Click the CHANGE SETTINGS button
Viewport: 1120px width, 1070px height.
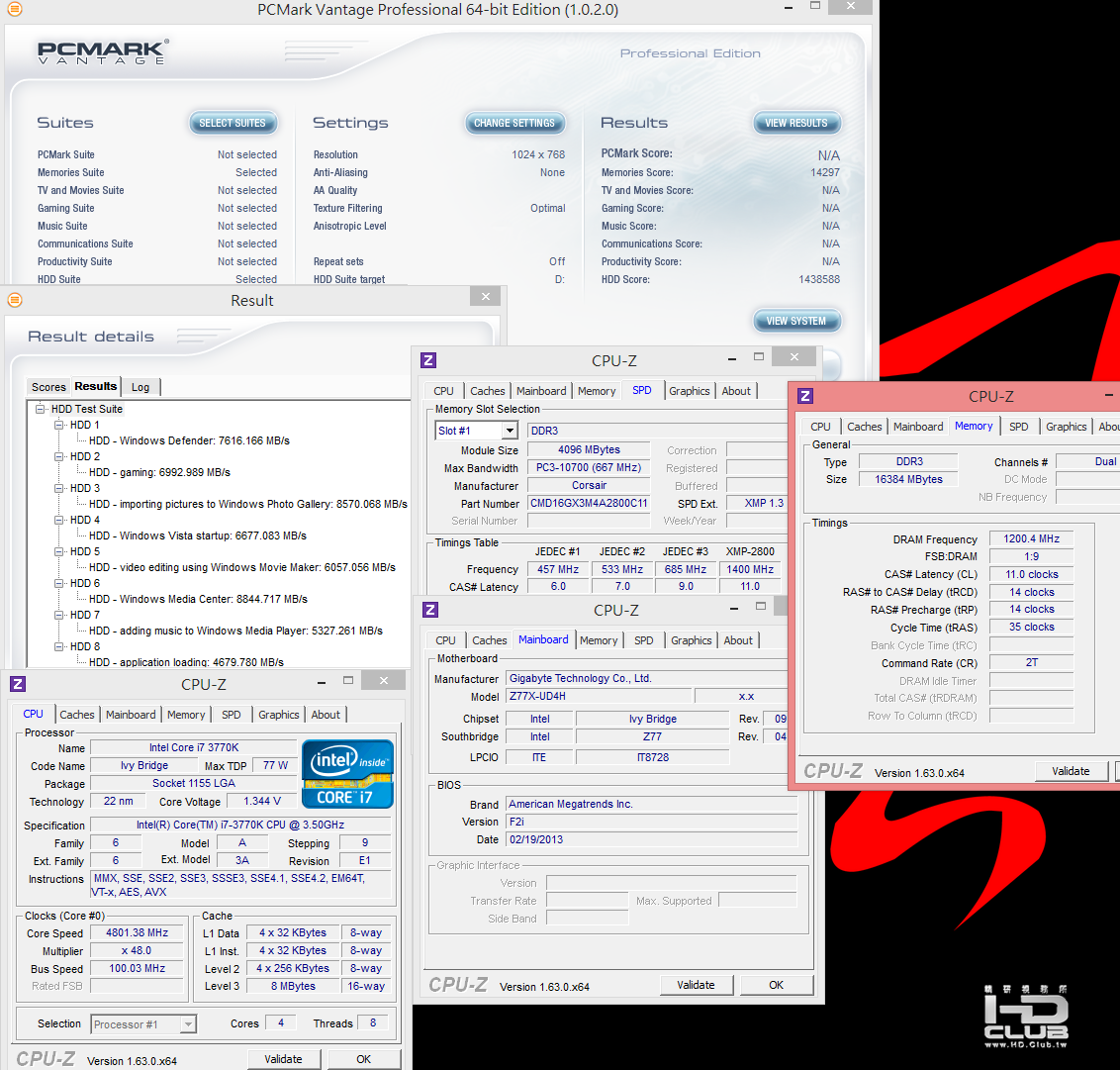click(x=514, y=123)
